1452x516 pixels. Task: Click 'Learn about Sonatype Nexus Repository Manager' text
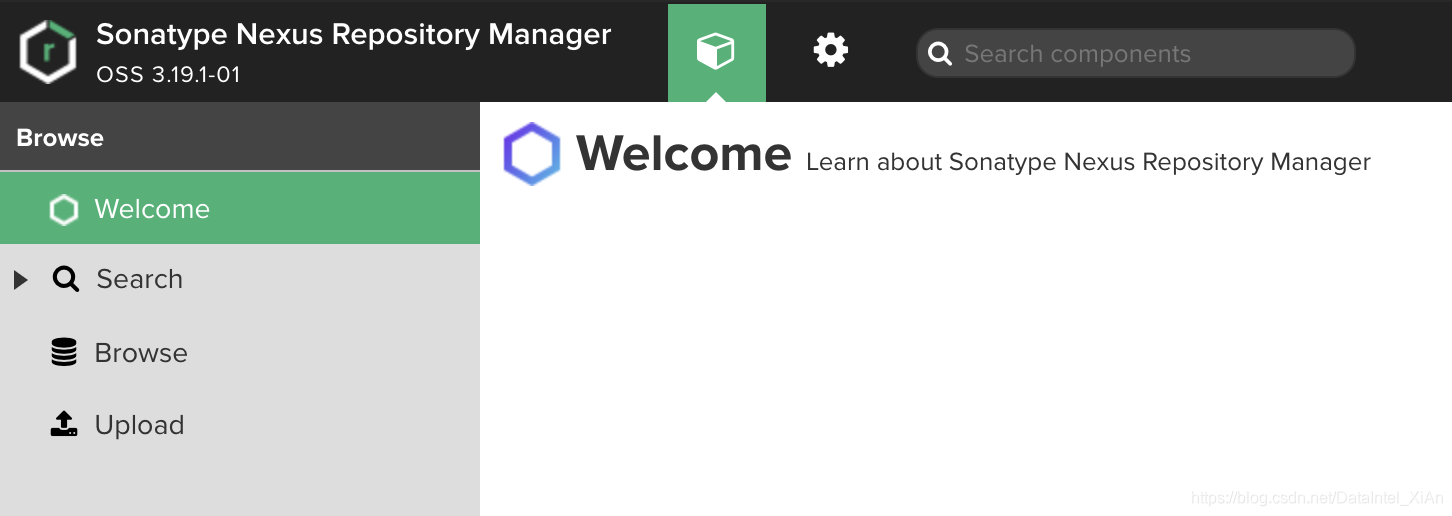(x=1088, y=162)
